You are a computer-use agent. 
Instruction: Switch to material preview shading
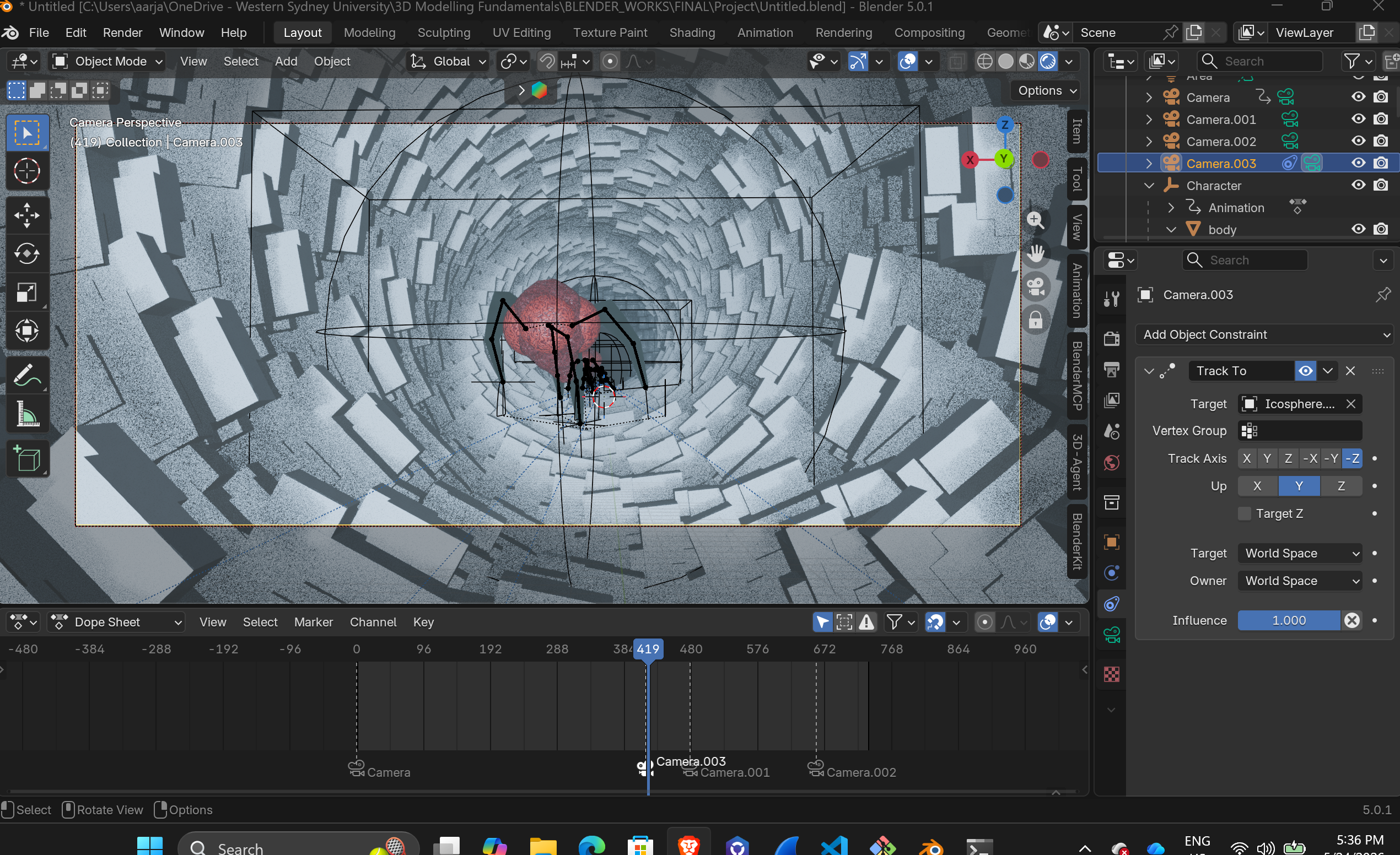click(x=1027, y=61)
